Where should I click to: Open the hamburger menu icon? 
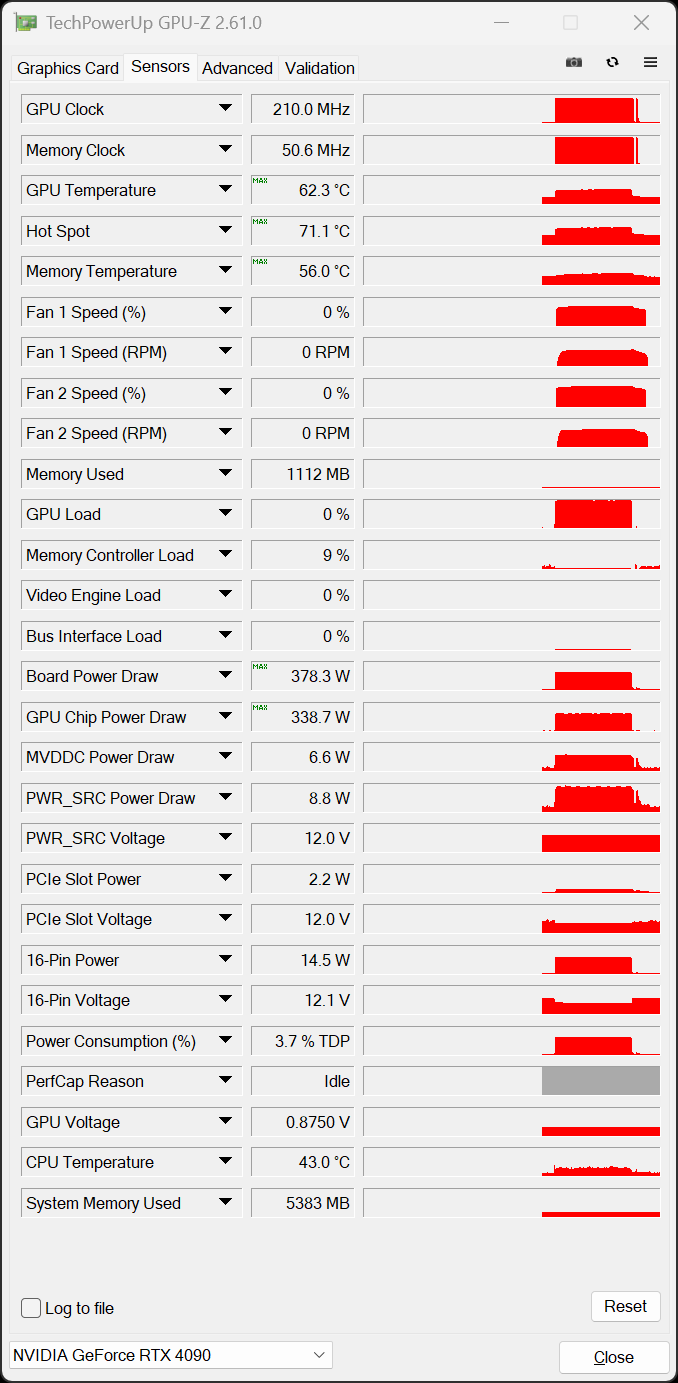(x=650, y=62)
